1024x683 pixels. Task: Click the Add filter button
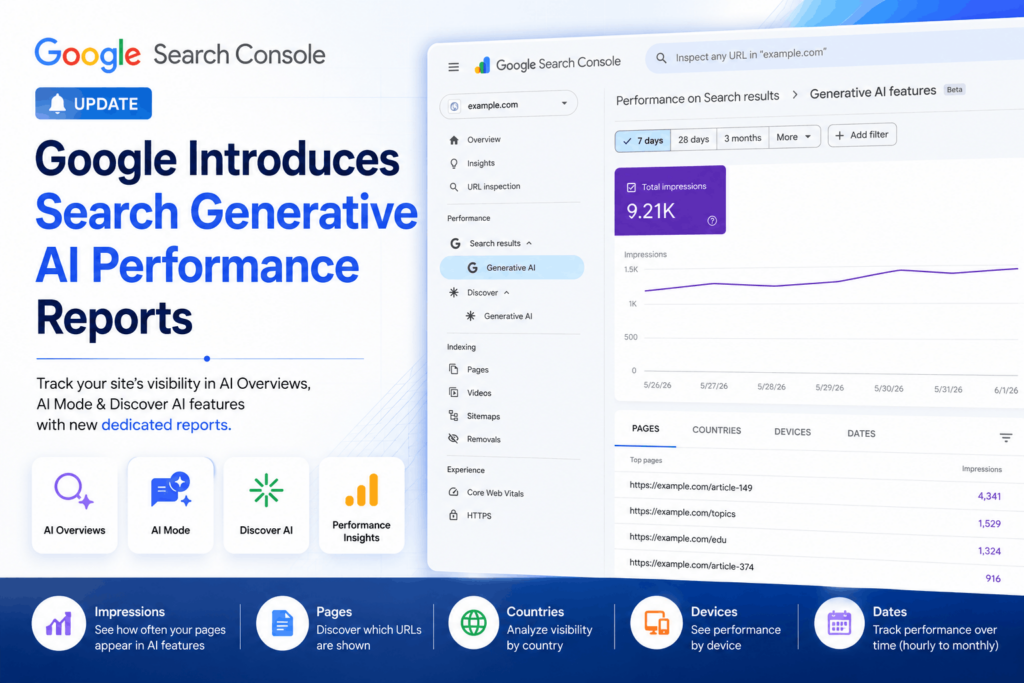tap(863, 135)
